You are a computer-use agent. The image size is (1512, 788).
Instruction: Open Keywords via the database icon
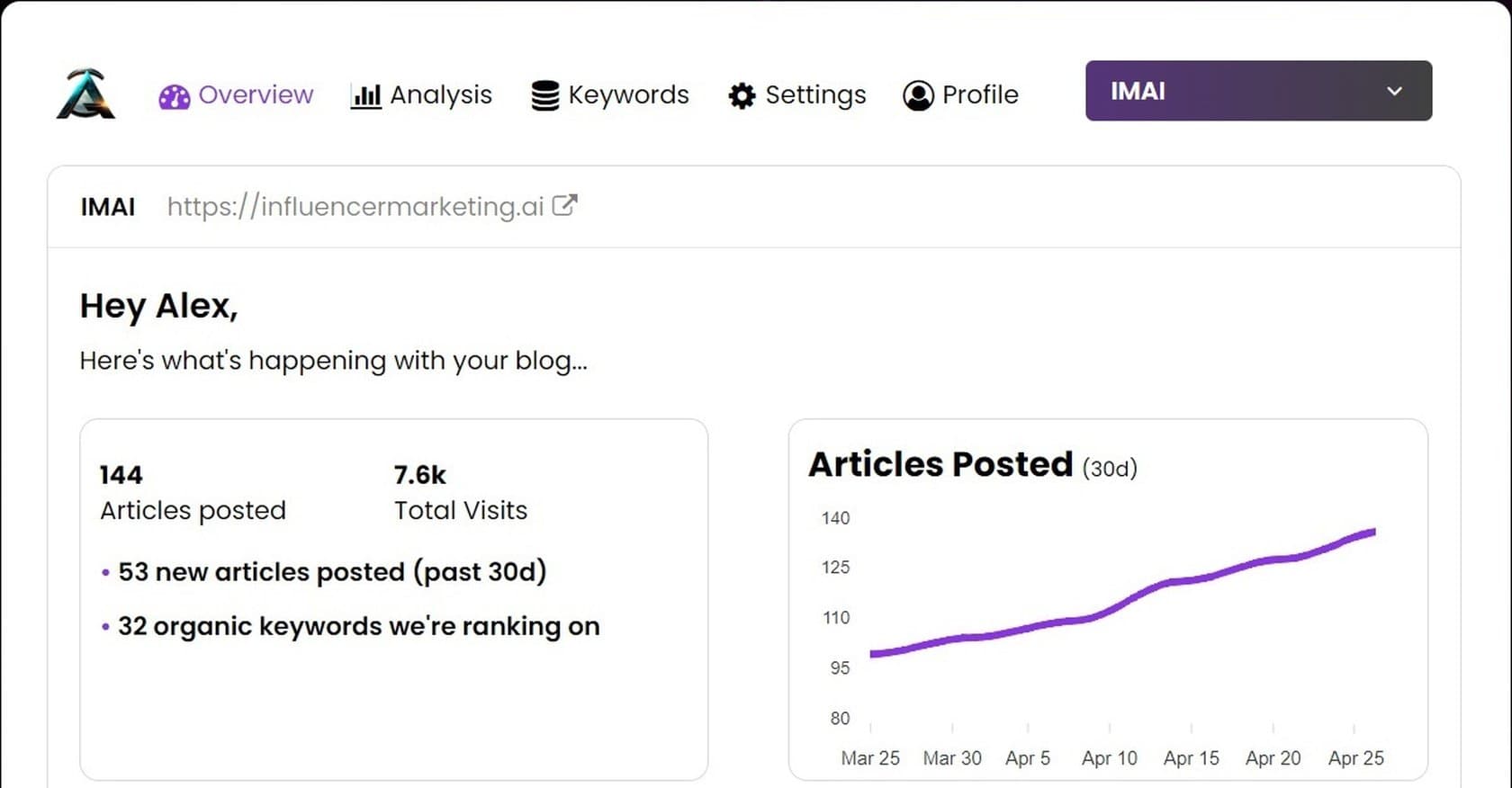[544, 94]
